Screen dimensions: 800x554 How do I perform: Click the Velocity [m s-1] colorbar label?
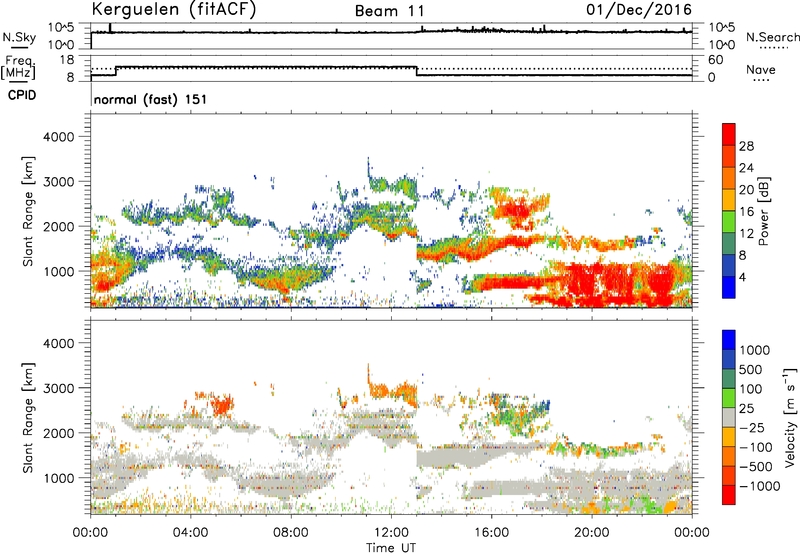pyautogui.click(x=790, y=417)
